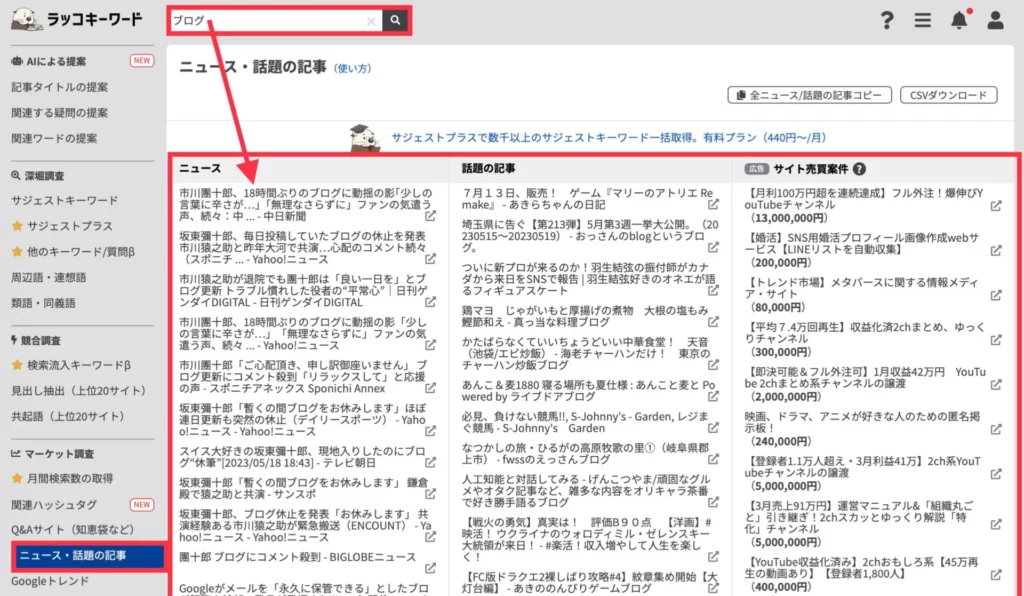Open the 人工知能と対話してみる article title
Screen dimensions: 1024x596
click(x=586, y=491)
